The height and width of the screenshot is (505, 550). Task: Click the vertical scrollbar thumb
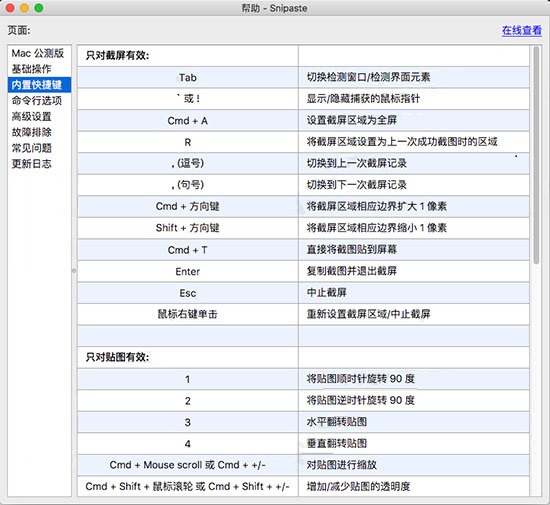click(536, 155)
